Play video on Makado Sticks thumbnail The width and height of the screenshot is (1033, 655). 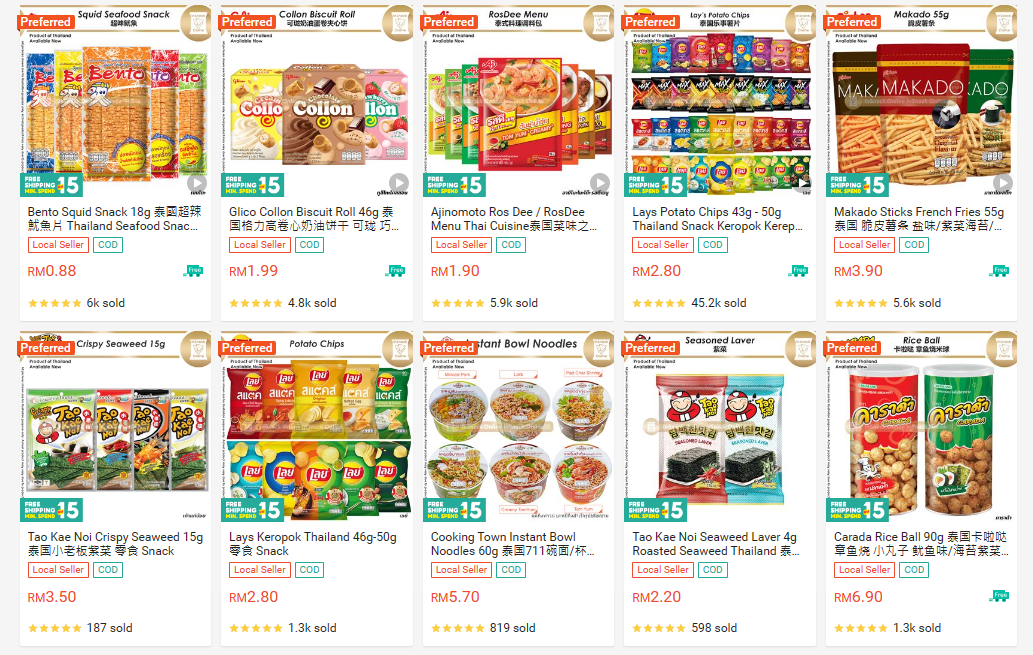coord(1002,183)
